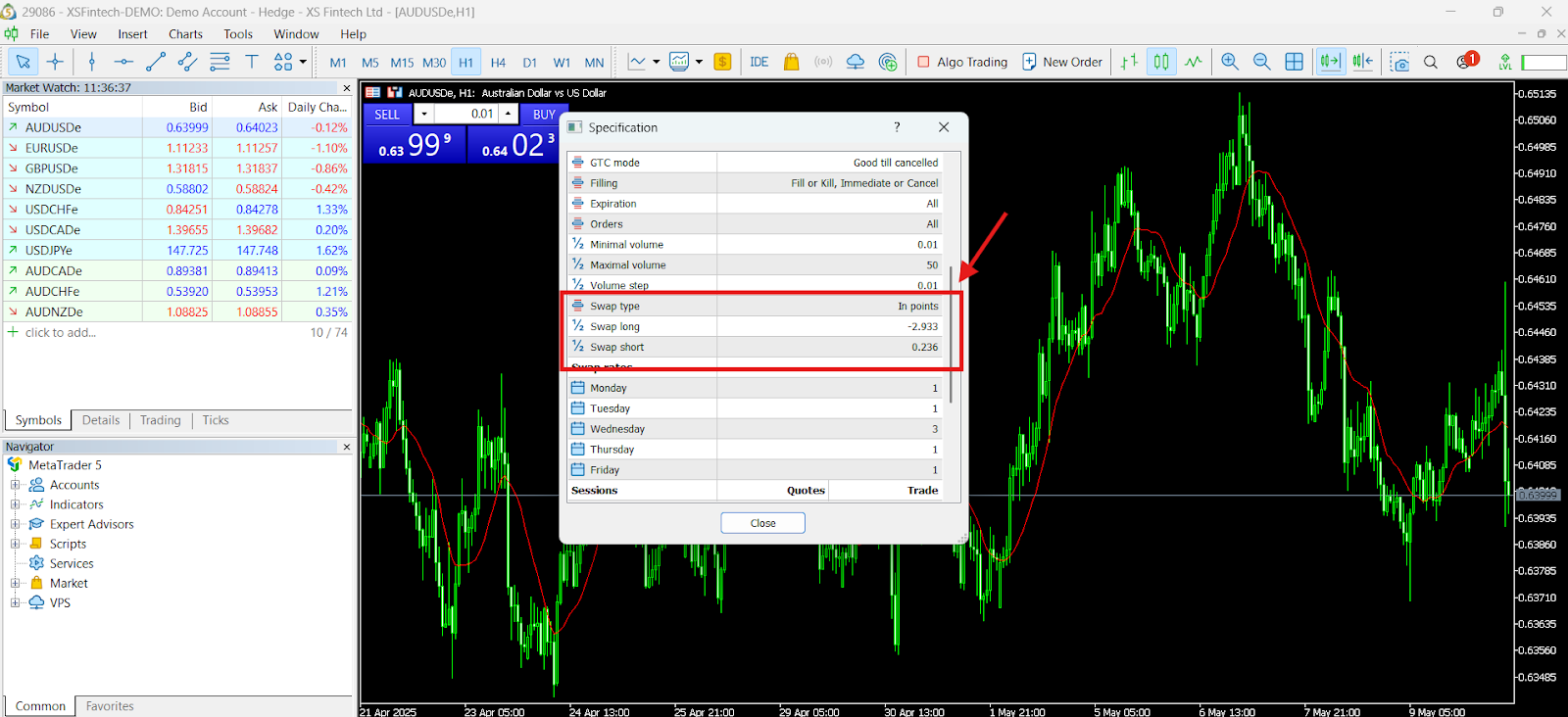Screen dimensions: 1568x717
Task: Increase trade volume with up arrow
Action: point(508,114)
